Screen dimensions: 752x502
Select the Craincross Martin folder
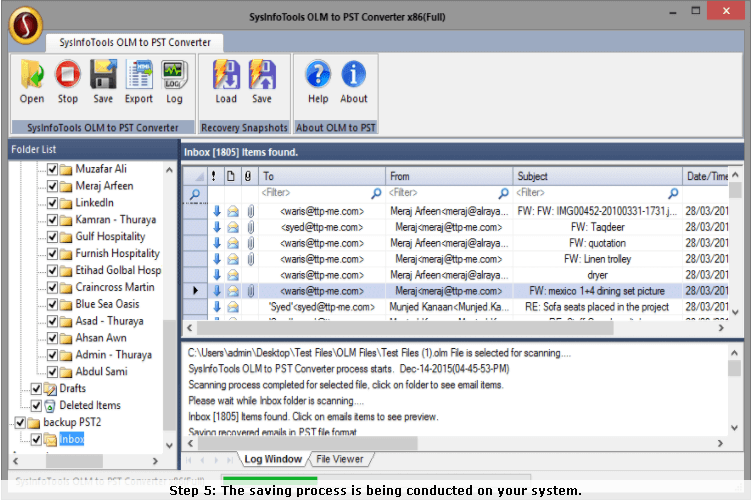coord(115,287)
